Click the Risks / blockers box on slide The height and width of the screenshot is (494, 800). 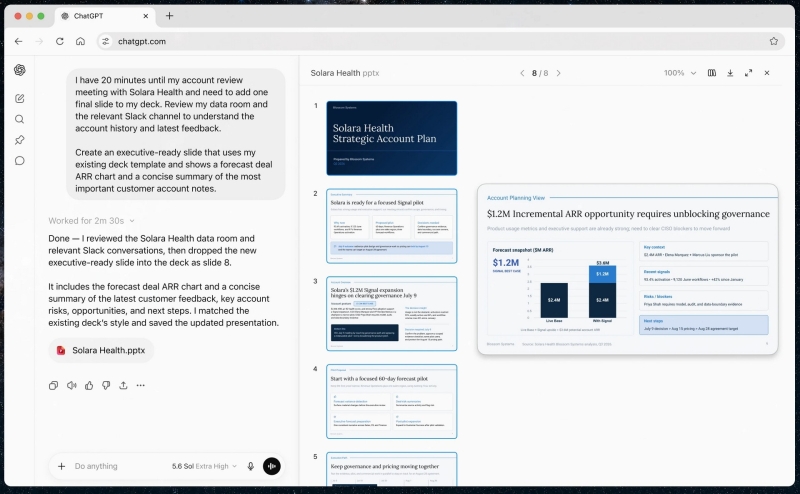click(704, 301)
